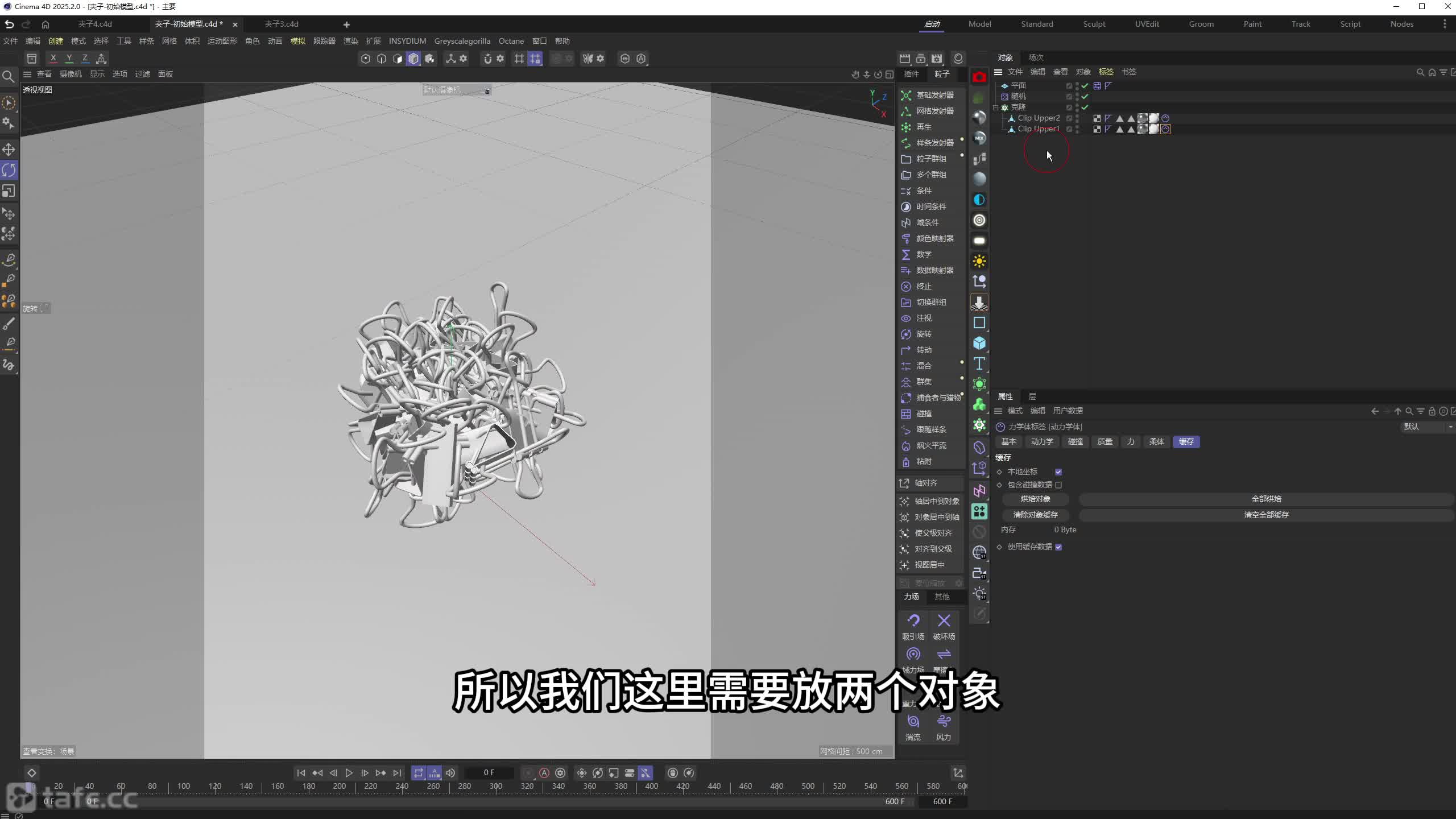
Task: Toggle the green enable checkmark for 随机
Action: (x=1085, y=96)
